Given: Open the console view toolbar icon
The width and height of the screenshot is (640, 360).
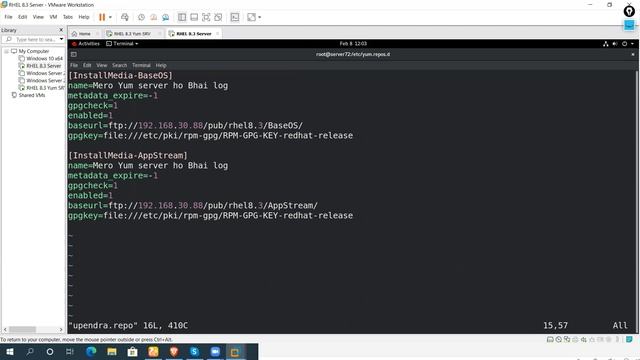Looking at the screenshot, I should tap(235, 17).
